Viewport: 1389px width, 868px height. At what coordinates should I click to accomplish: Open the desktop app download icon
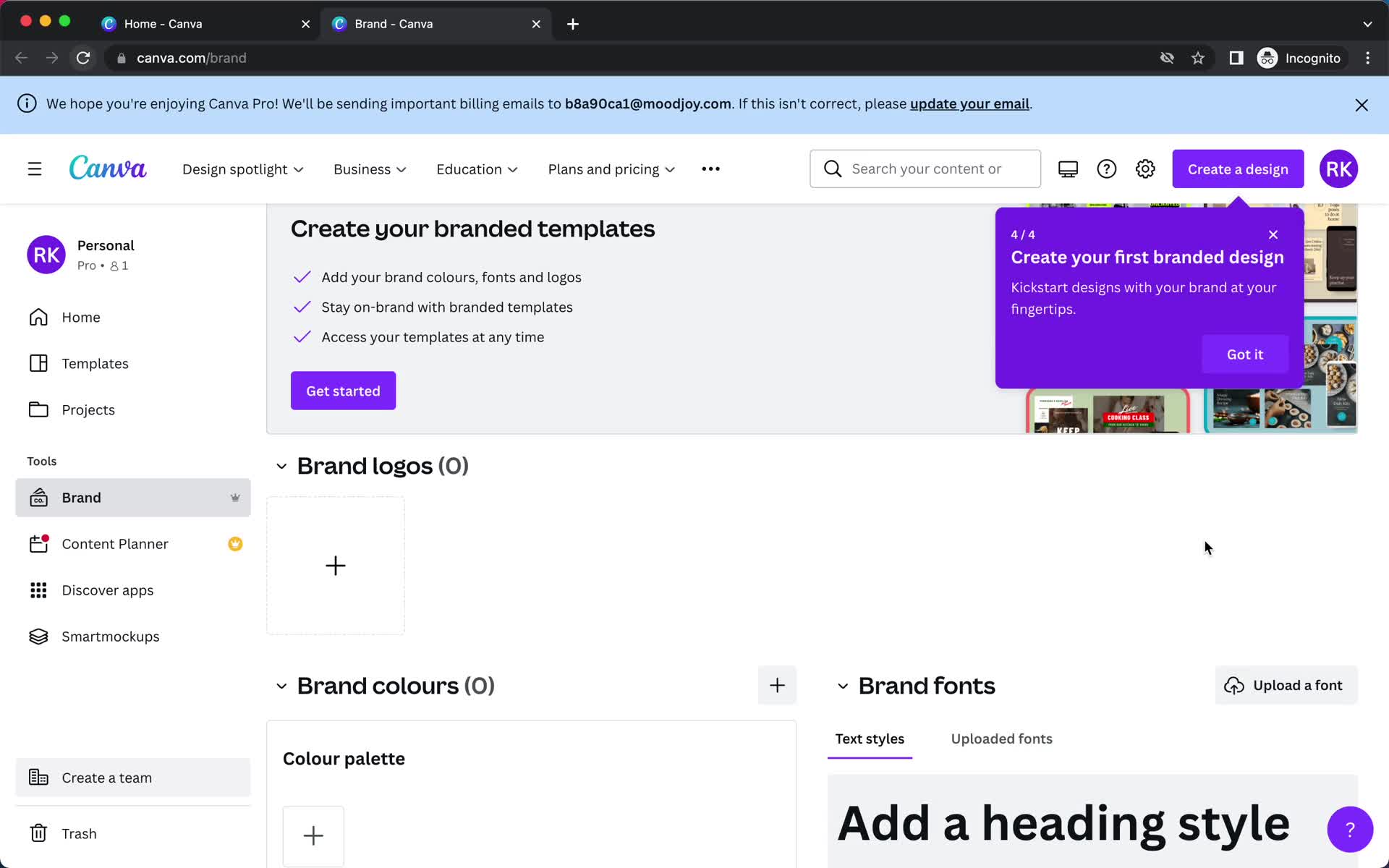click(x=1068, y=169)
